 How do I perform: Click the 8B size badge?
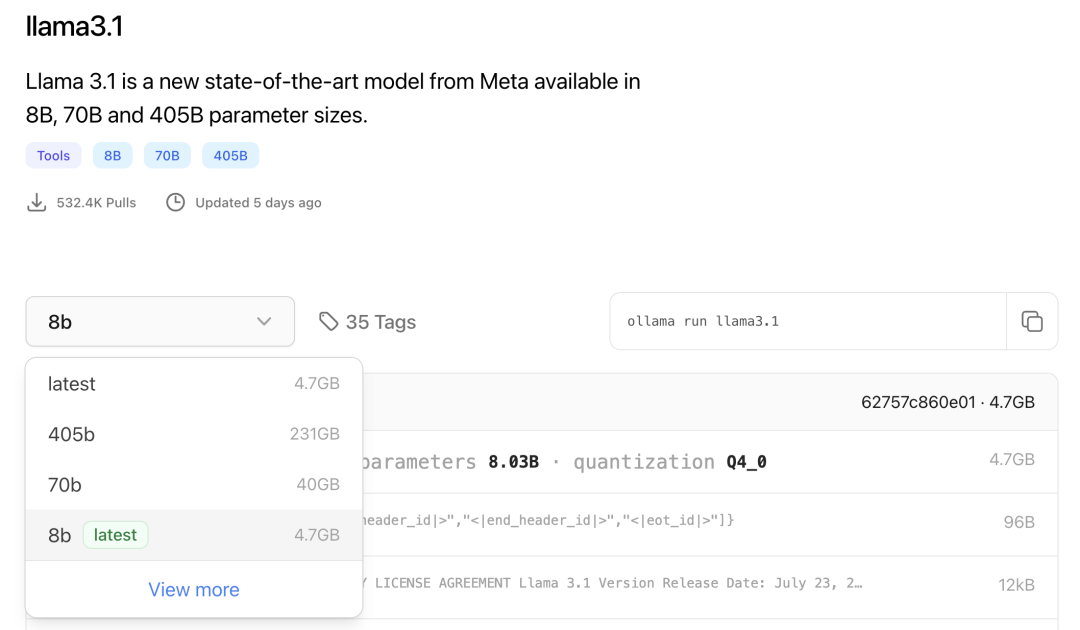click(x=112, y=156)
